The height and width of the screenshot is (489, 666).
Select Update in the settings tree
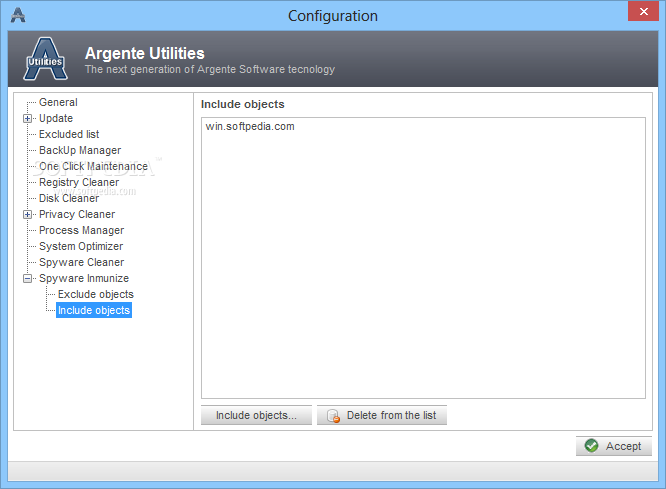[56, 119]
